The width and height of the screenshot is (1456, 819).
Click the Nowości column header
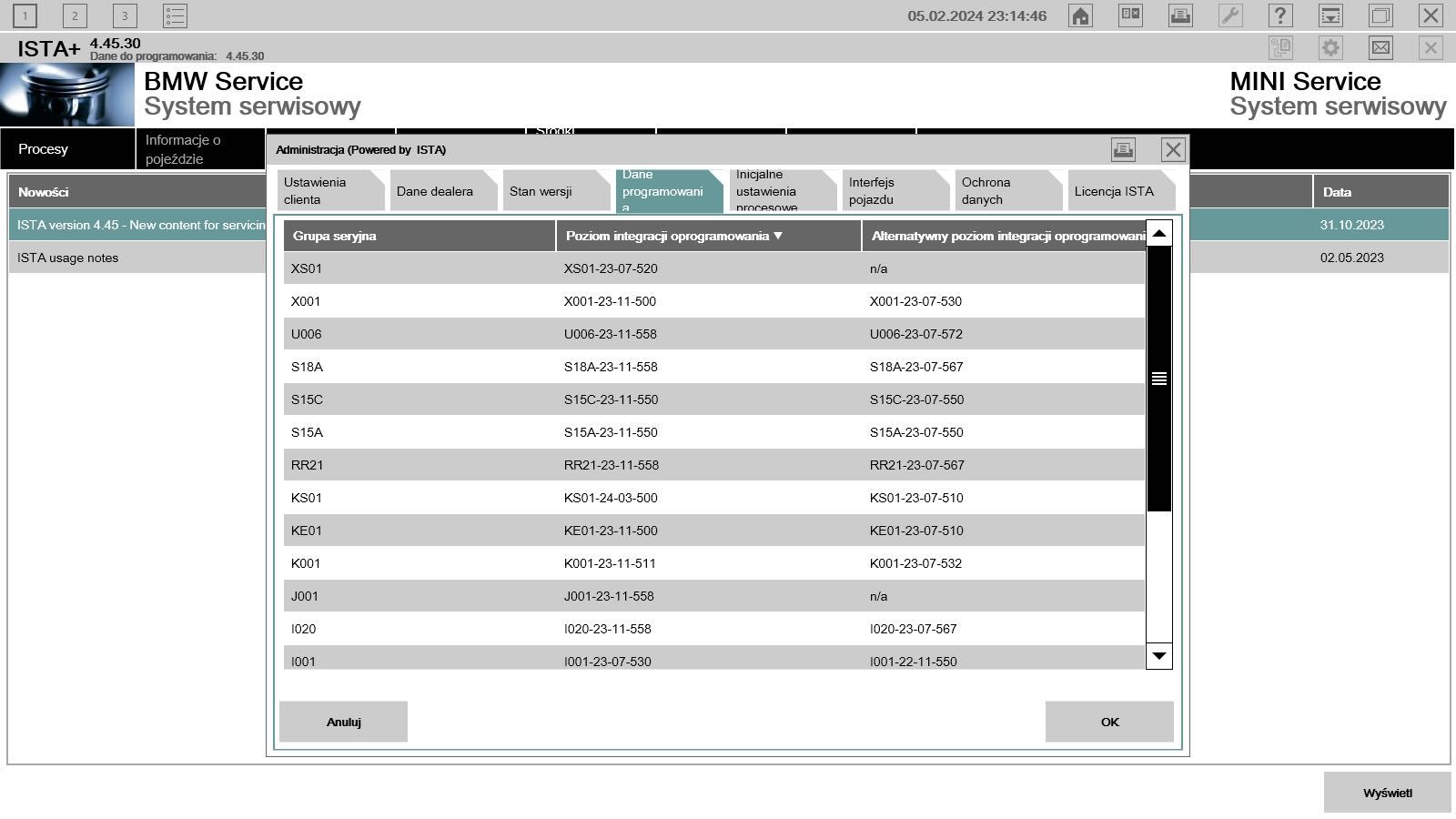137,192
